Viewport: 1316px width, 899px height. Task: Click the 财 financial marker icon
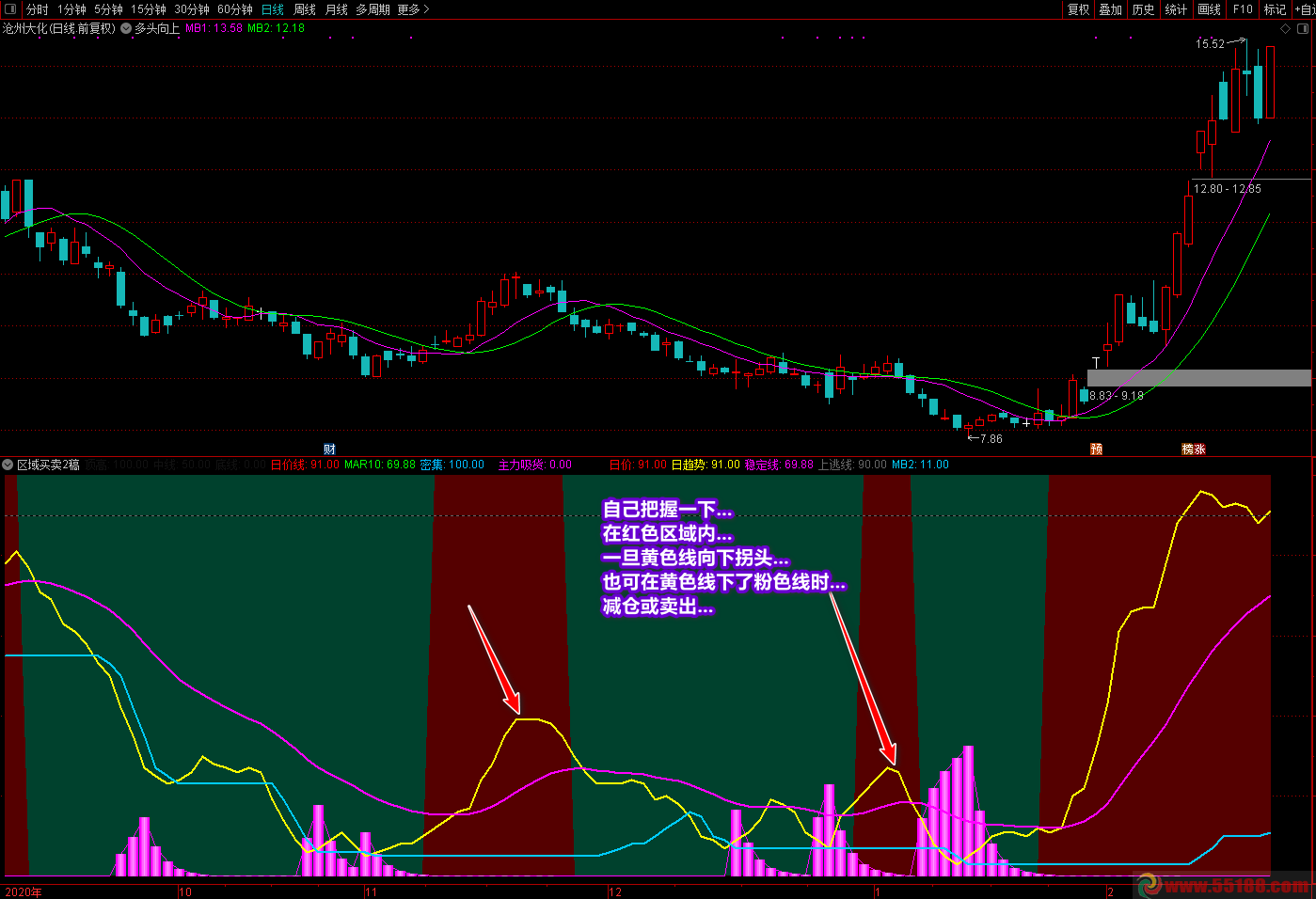(329, 449)
